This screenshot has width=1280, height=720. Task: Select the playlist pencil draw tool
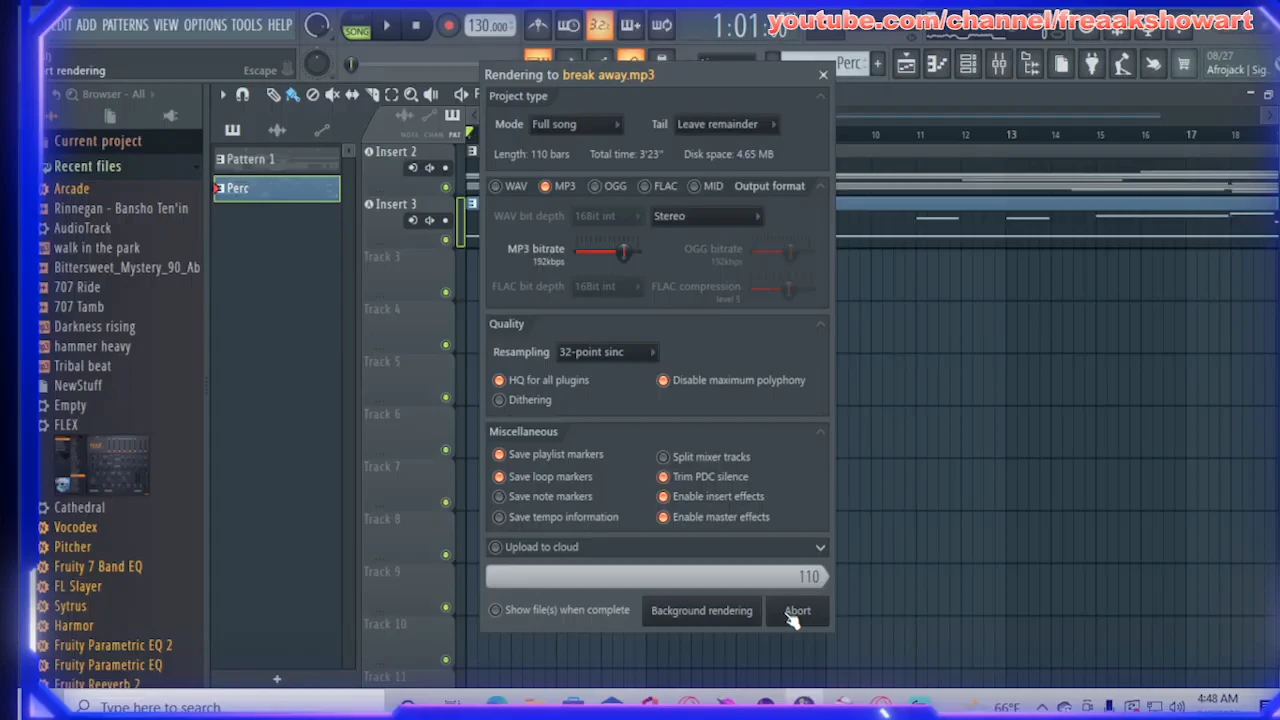[x=273, y=95]
